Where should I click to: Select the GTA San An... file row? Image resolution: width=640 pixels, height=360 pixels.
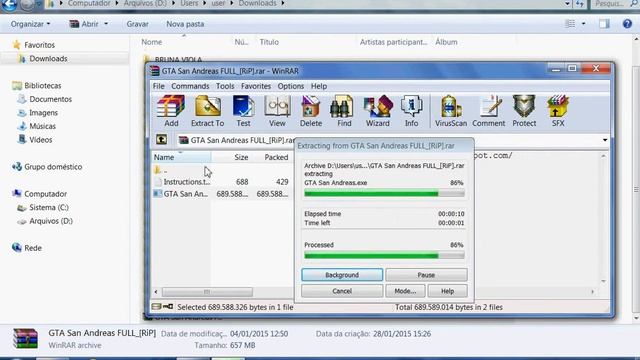[222, 194]
